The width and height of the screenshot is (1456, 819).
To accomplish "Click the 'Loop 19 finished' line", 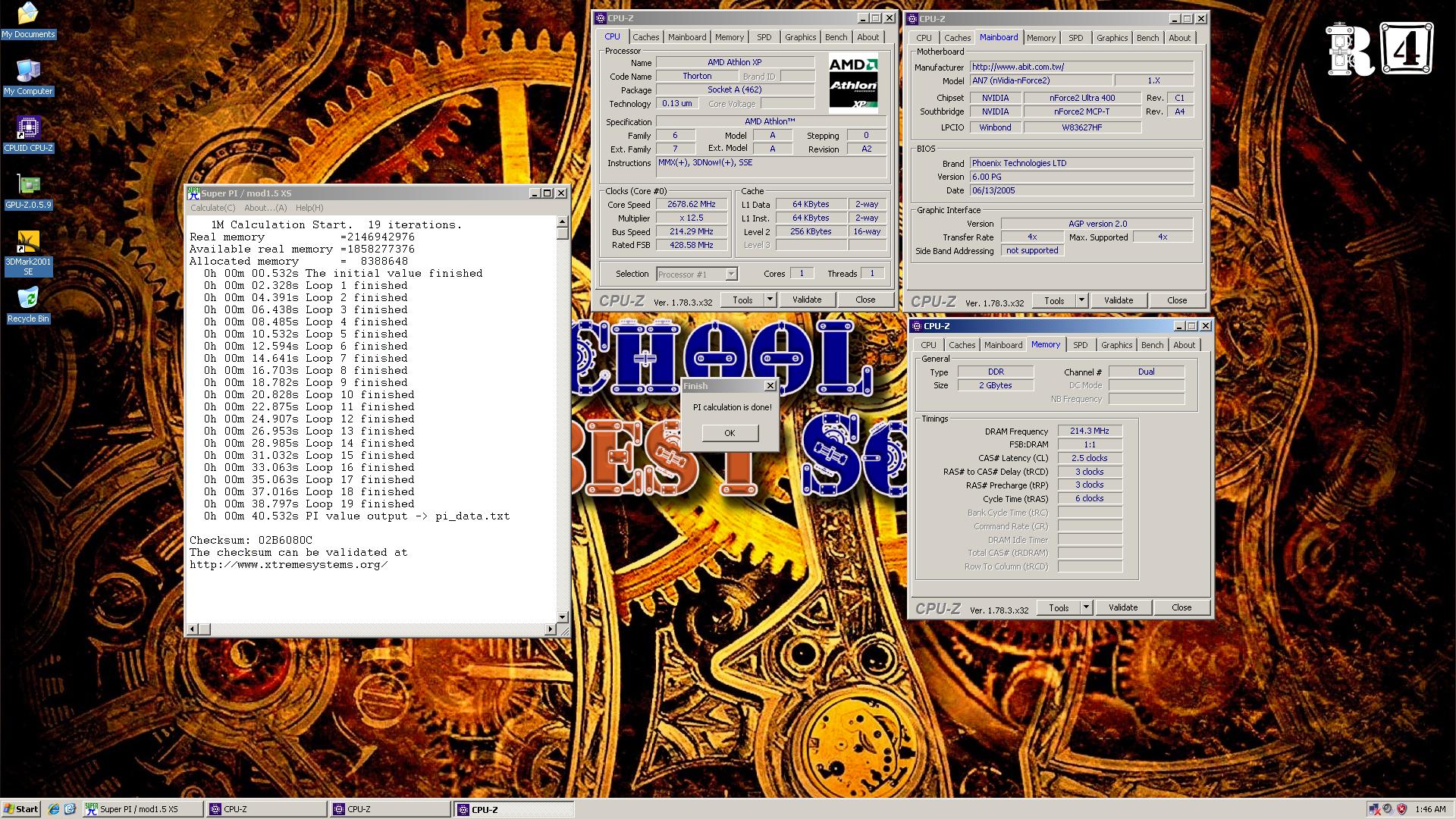I will pyautogui.click(x=309, y=504).
